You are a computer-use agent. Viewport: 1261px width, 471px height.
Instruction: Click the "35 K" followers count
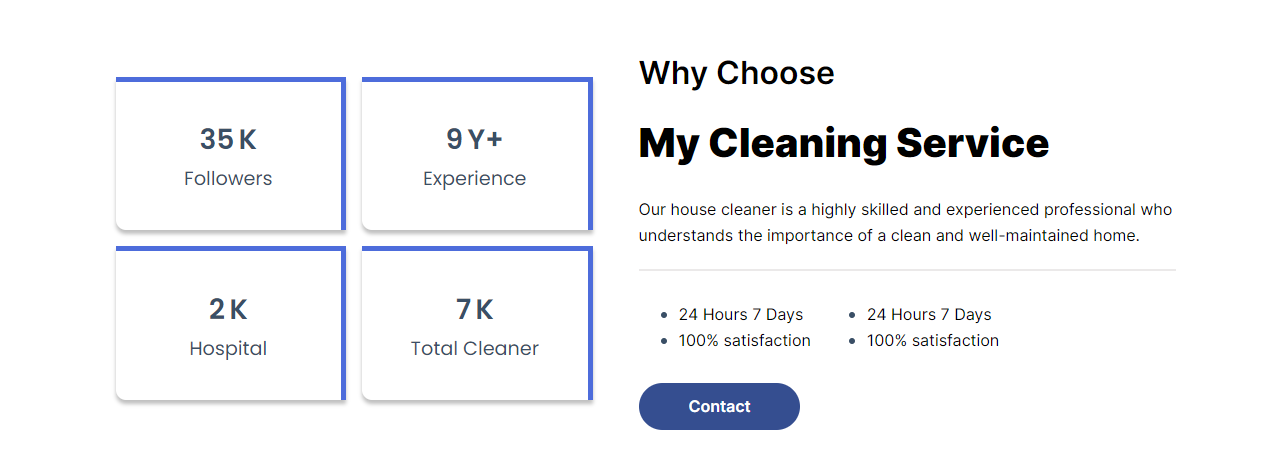click(228, 140)
